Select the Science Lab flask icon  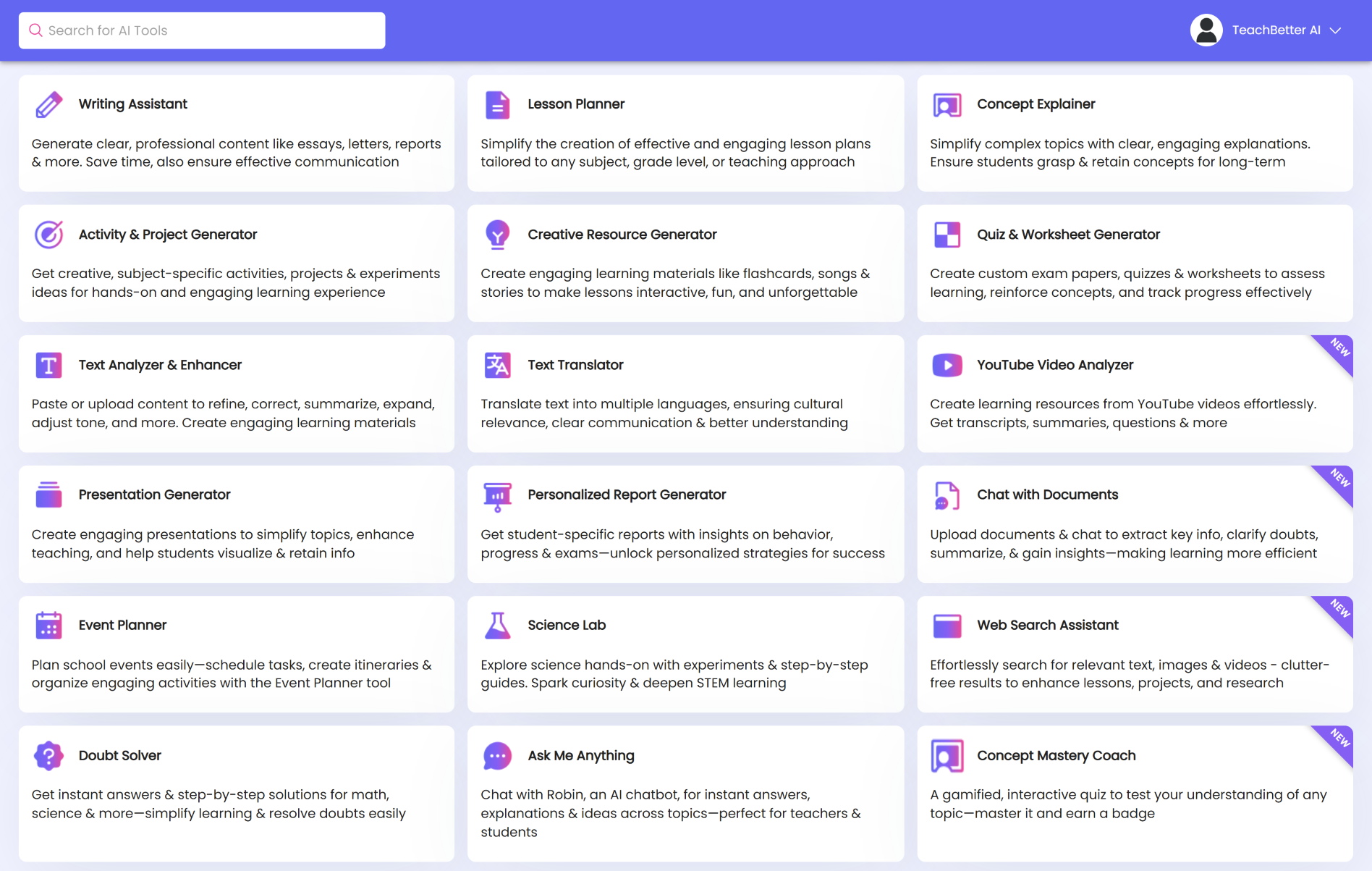497,625
